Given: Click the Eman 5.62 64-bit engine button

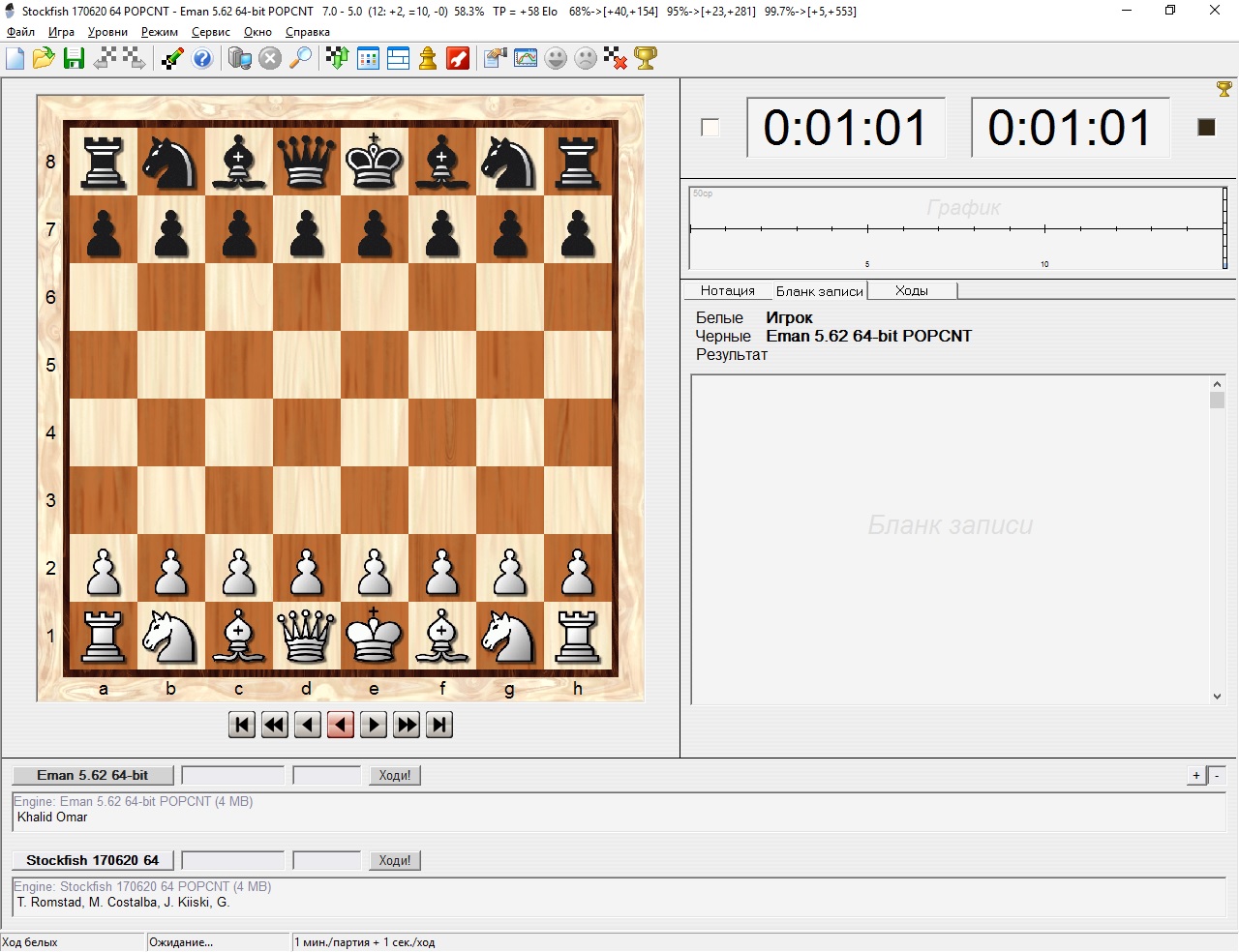Looking at the screenshot, I should (x=93, y=775).
